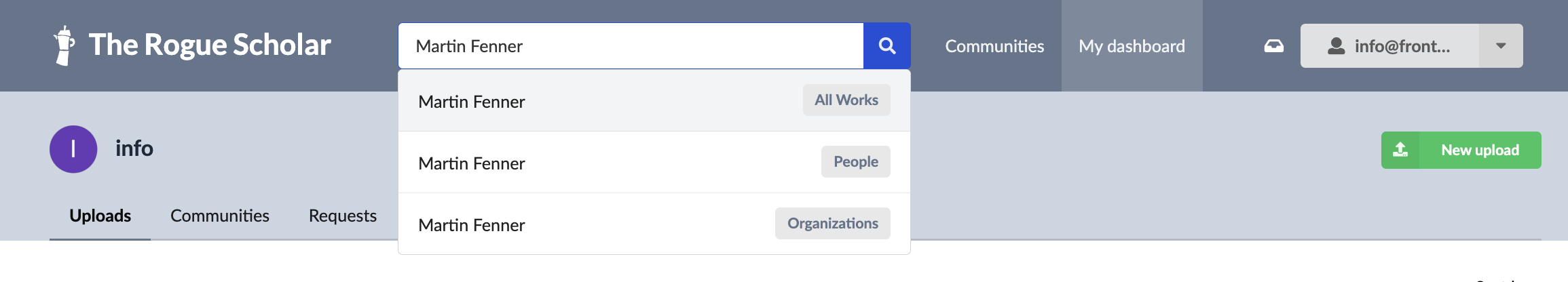Image resolution: width=1568 pixels, height=282 pixels.
Task: Select Martin Fenner in Organizations
Action: [654, 224]
